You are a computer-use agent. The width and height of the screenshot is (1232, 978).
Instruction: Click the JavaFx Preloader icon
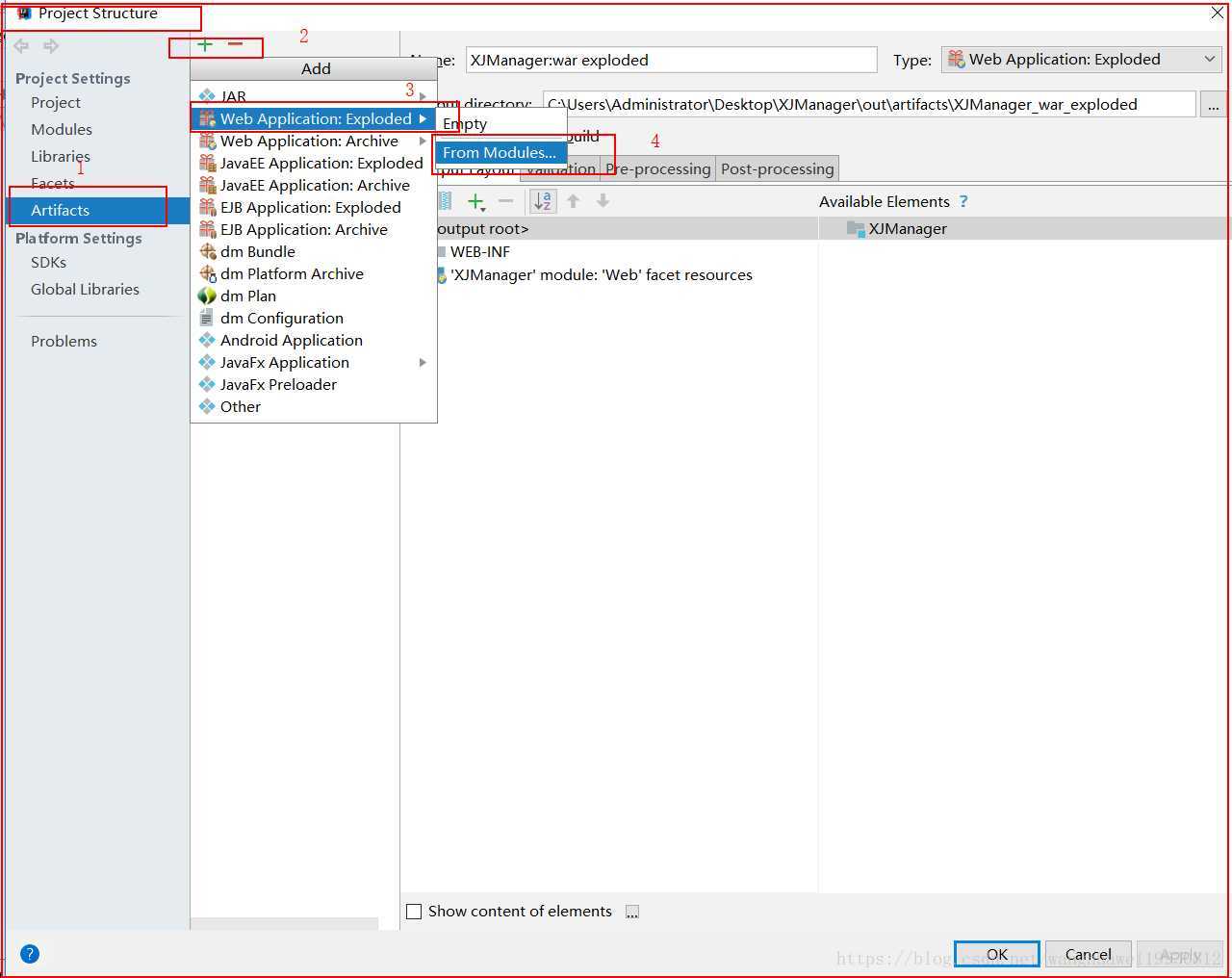click(207, 384)
